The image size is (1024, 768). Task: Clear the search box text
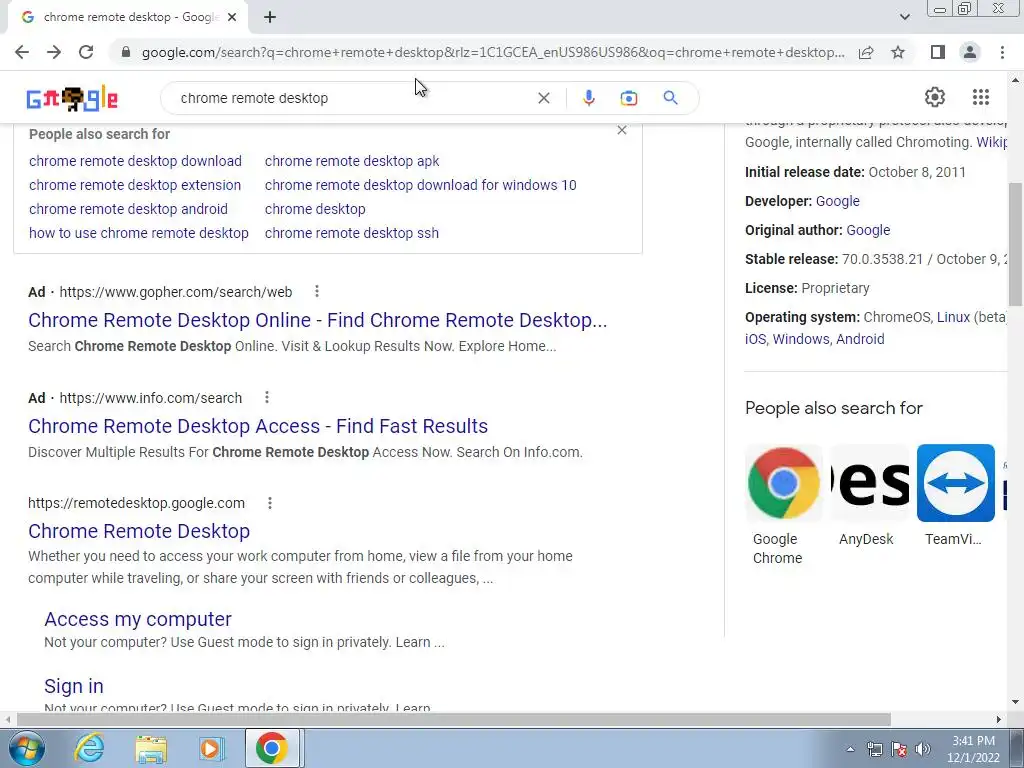(x=543, y=98)
